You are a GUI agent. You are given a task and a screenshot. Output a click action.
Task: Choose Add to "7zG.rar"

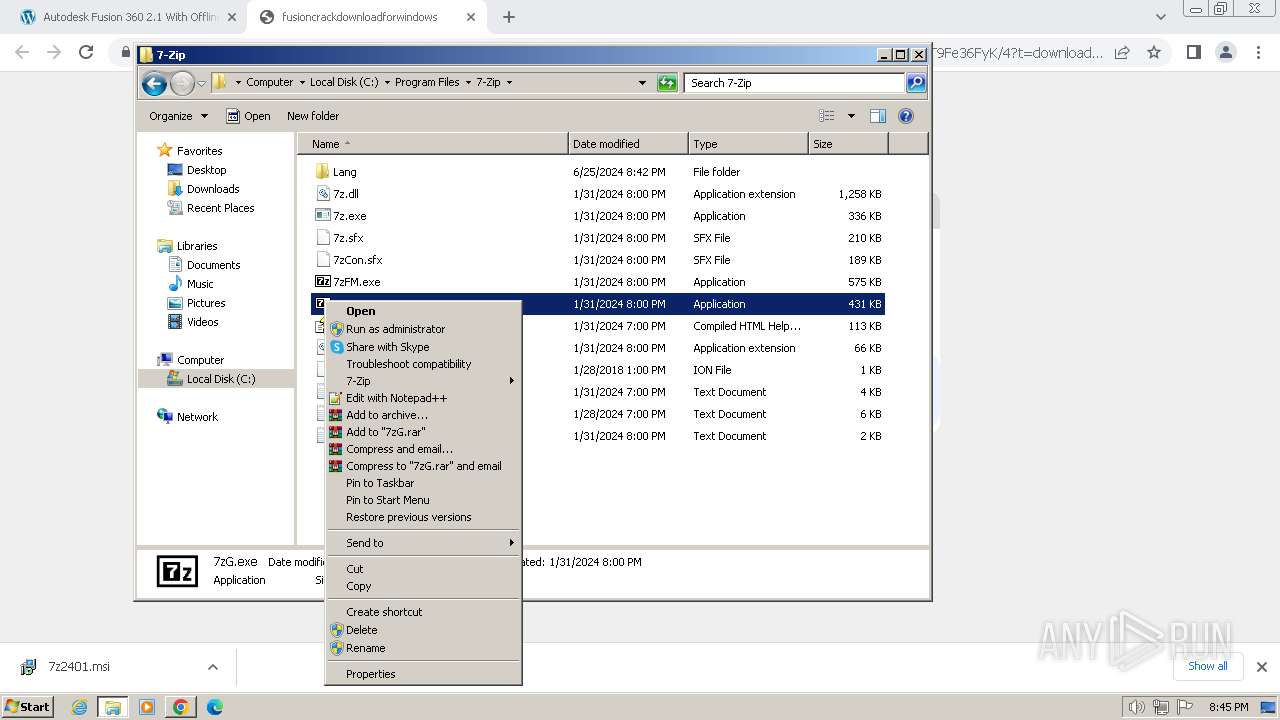(x=424, y=432)
